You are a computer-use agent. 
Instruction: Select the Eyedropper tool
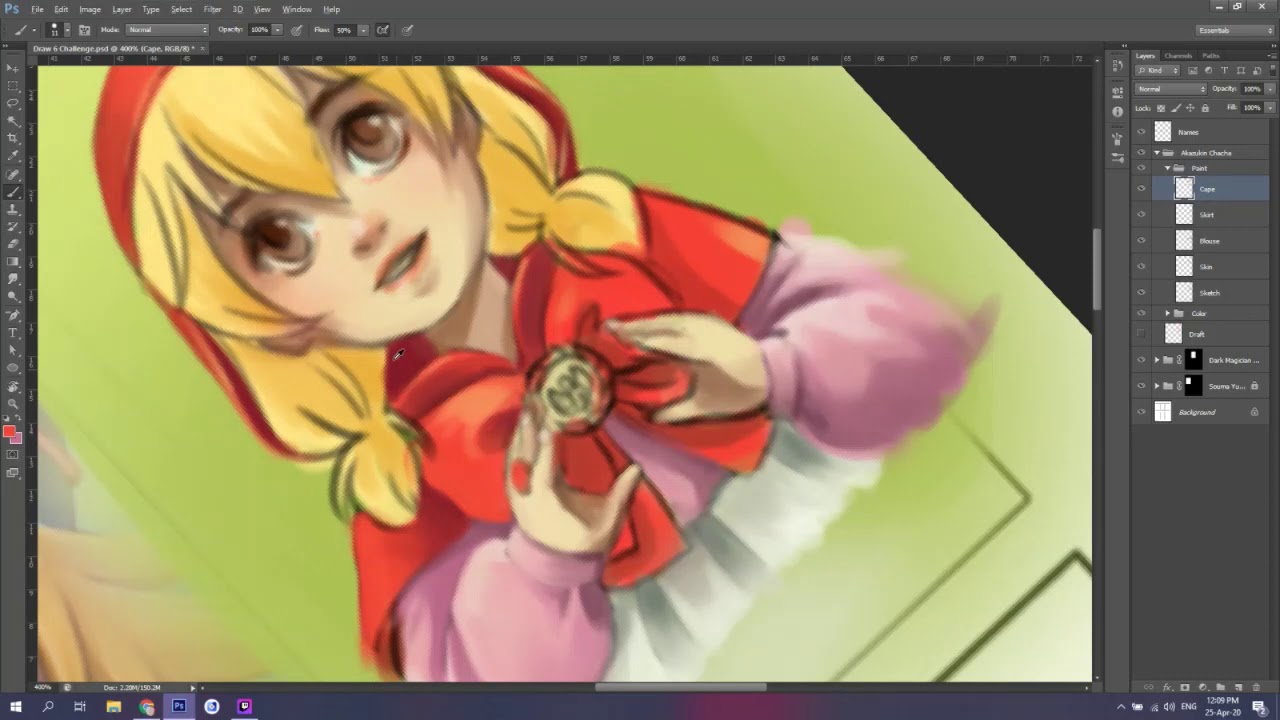[x=13, y=156]
